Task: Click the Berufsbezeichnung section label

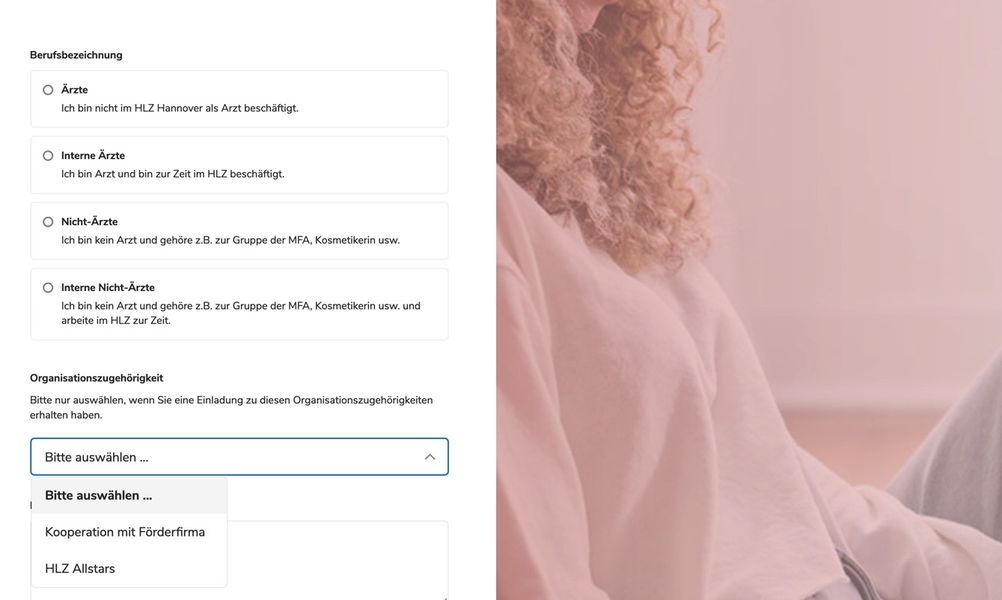Action: tap(76, 55)
